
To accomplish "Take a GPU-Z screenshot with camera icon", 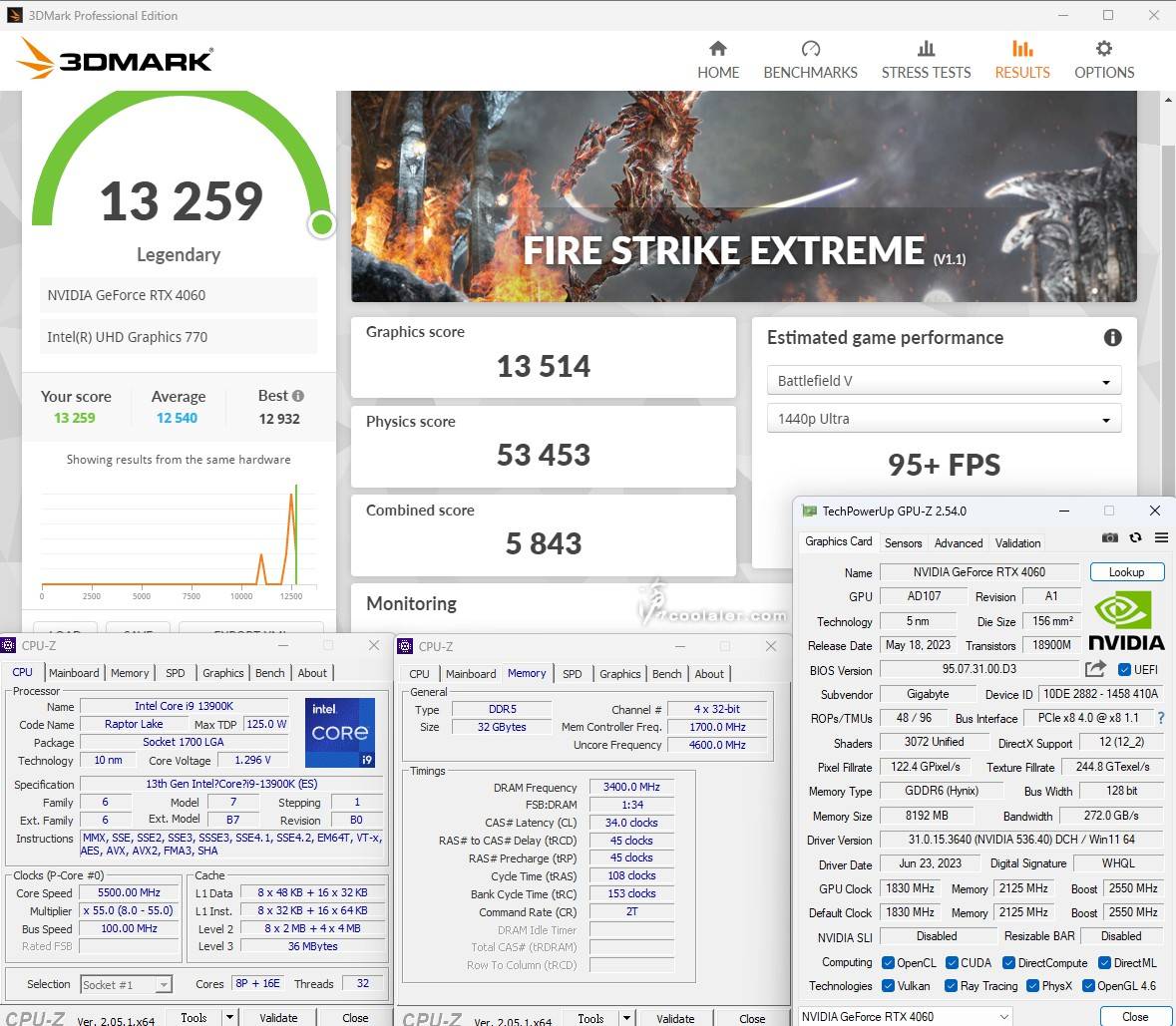I will point(1109,538).
